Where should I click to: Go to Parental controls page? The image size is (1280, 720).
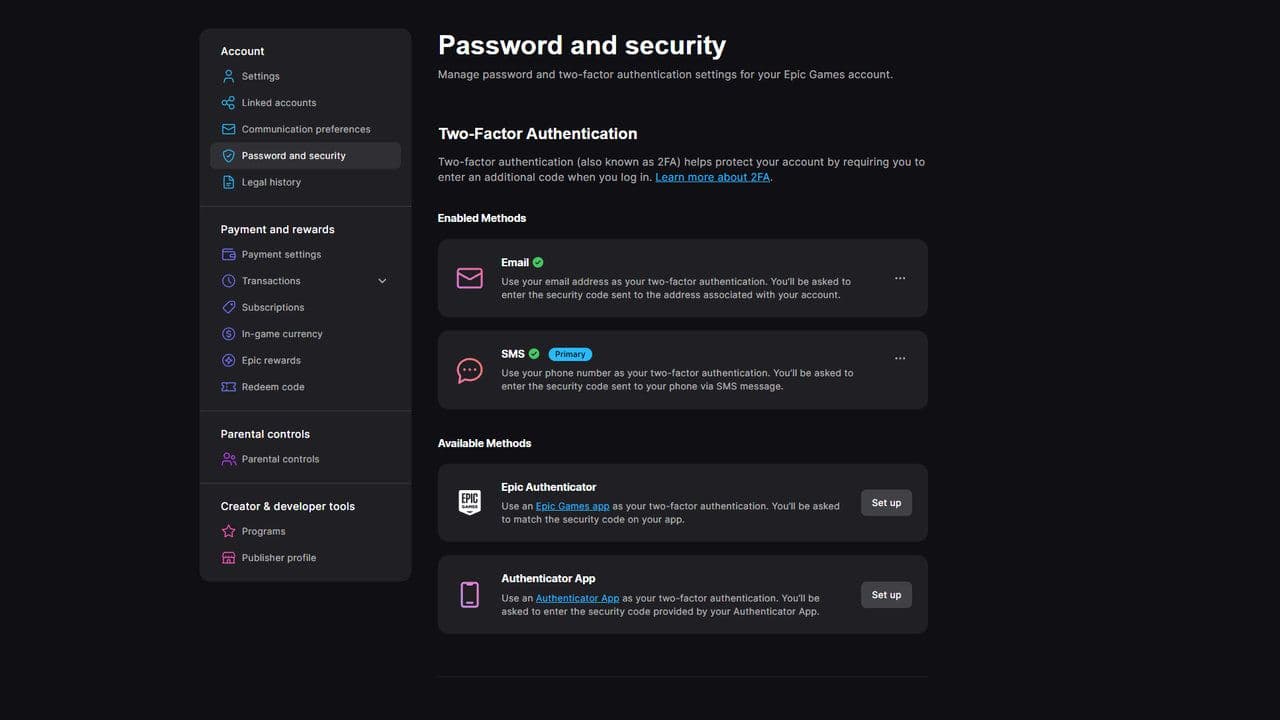pyautogui.click(x=280, y=459)
